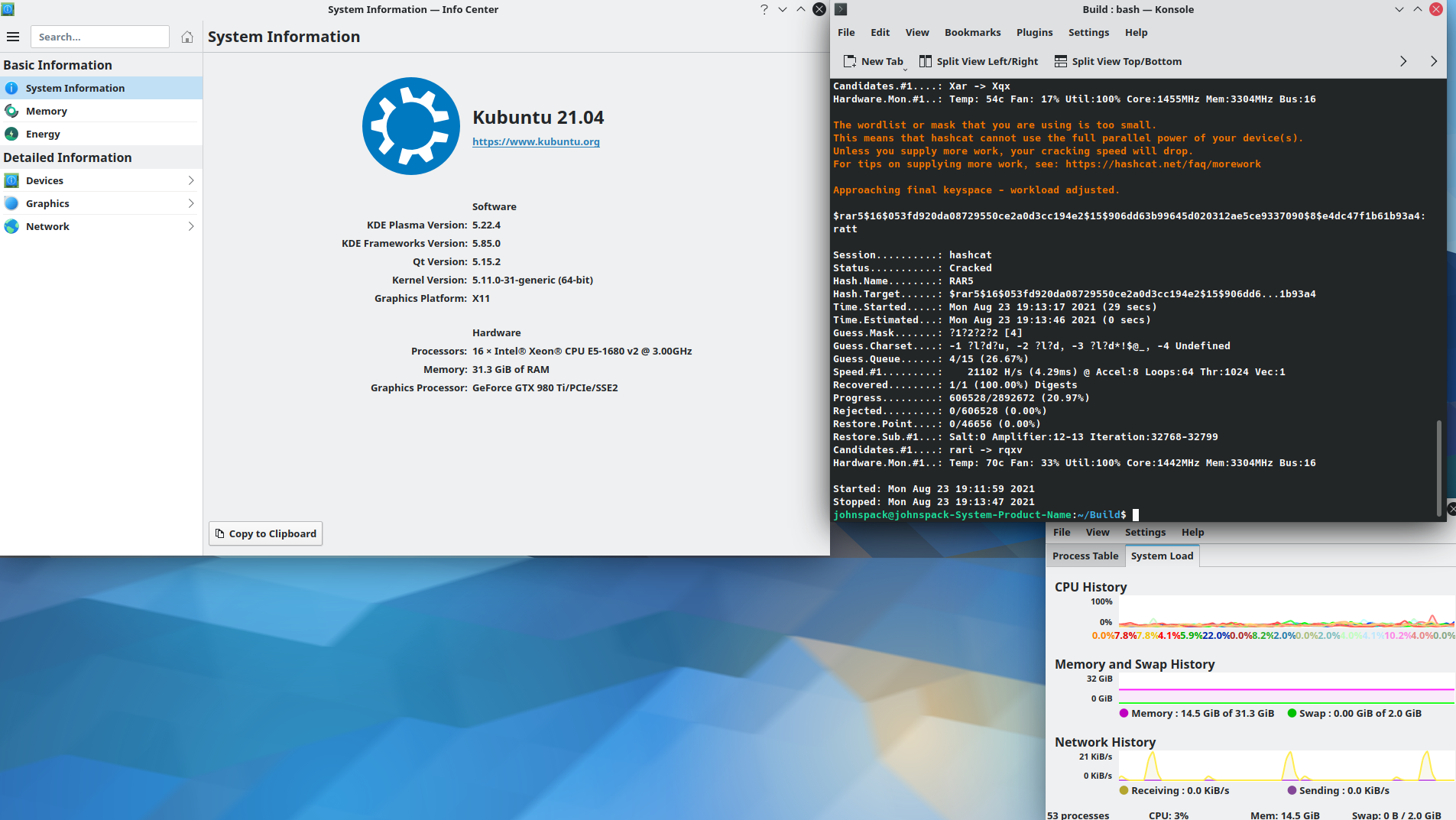
Task: Click the Devices icon in sidebar
Action: [x=11, y=180]
